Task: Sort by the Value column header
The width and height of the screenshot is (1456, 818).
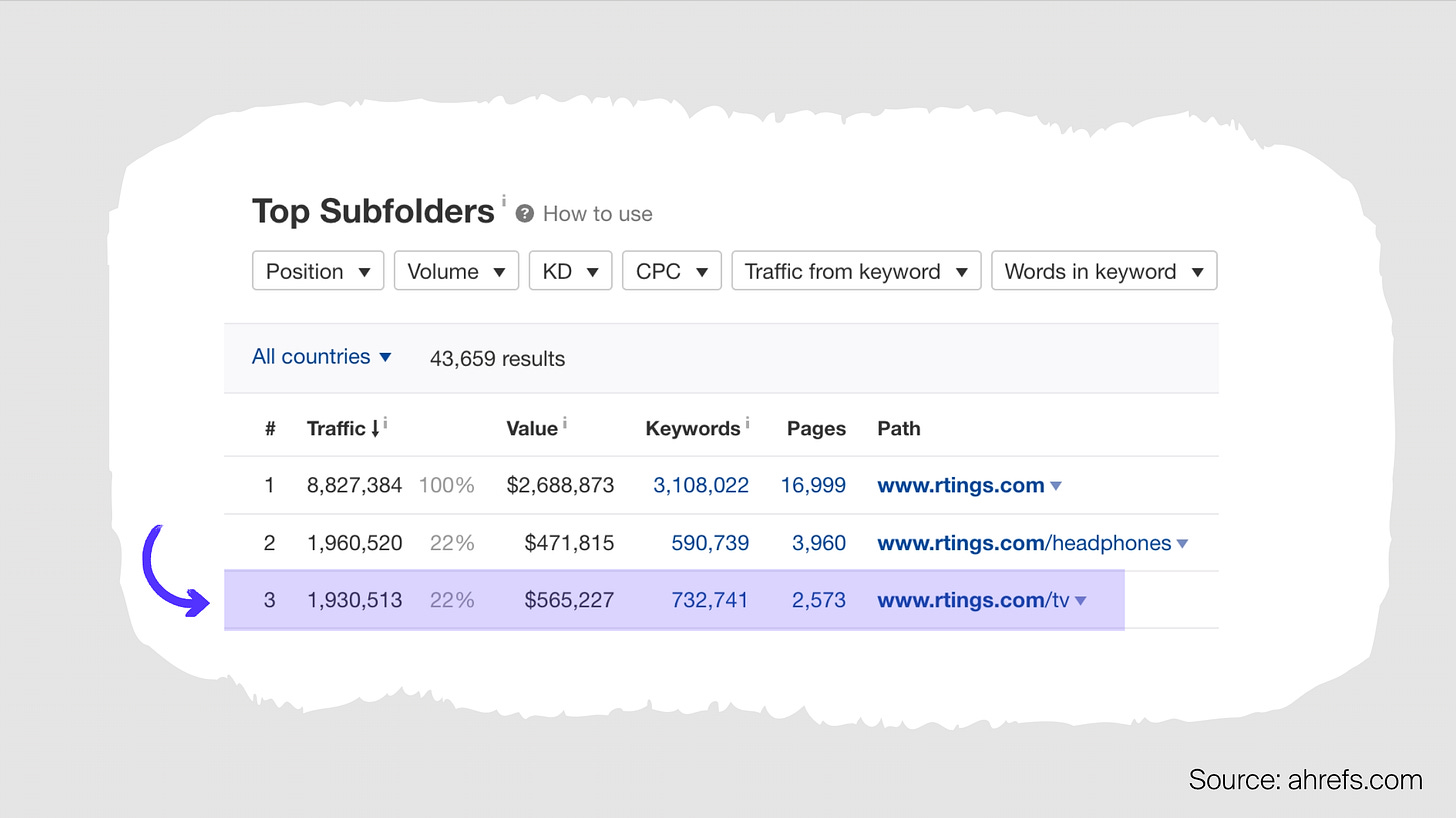Action: (532, 428)
